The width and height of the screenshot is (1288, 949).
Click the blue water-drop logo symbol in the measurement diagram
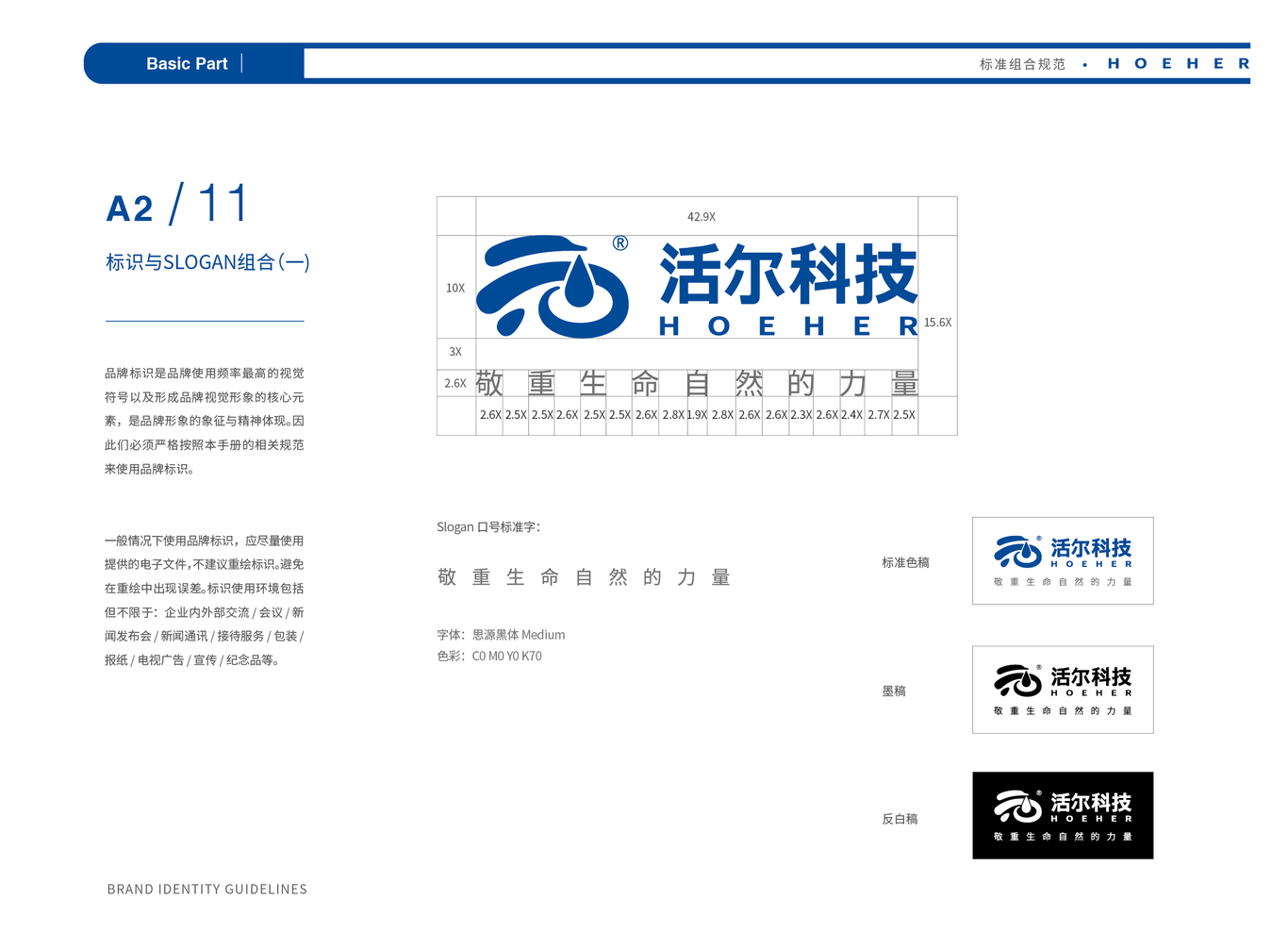(553, 287)
